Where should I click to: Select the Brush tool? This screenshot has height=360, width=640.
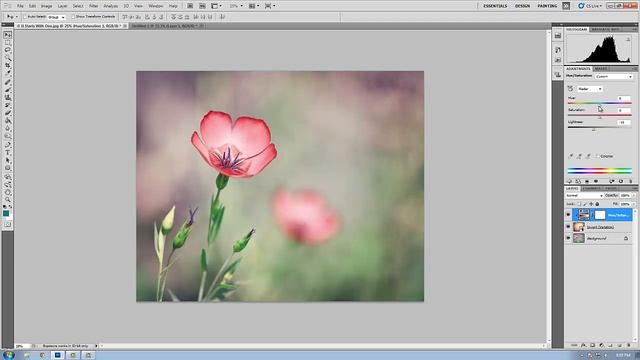7,90
